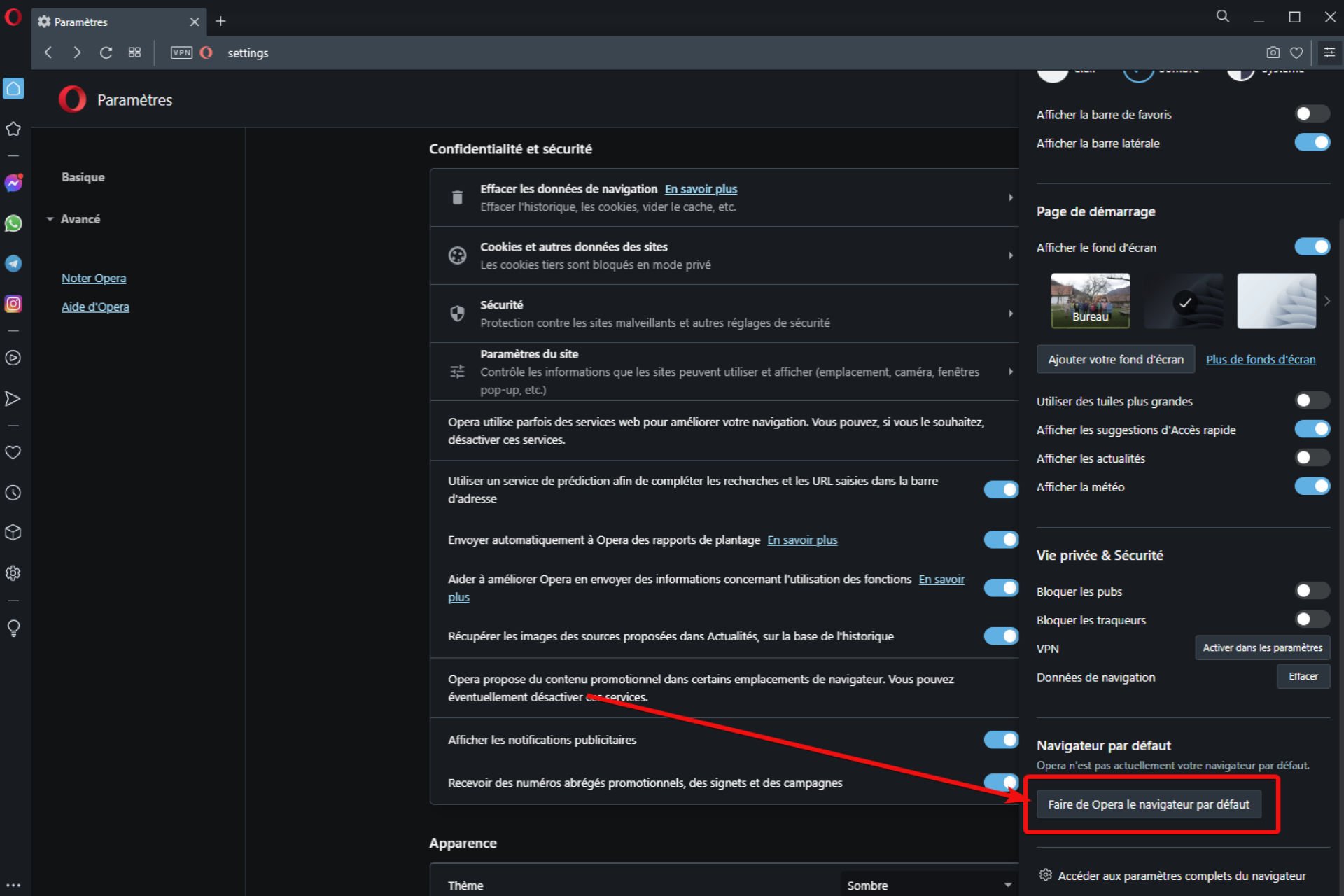
Task: Open Speed Dial grid icon
Action: click(135, 52)
